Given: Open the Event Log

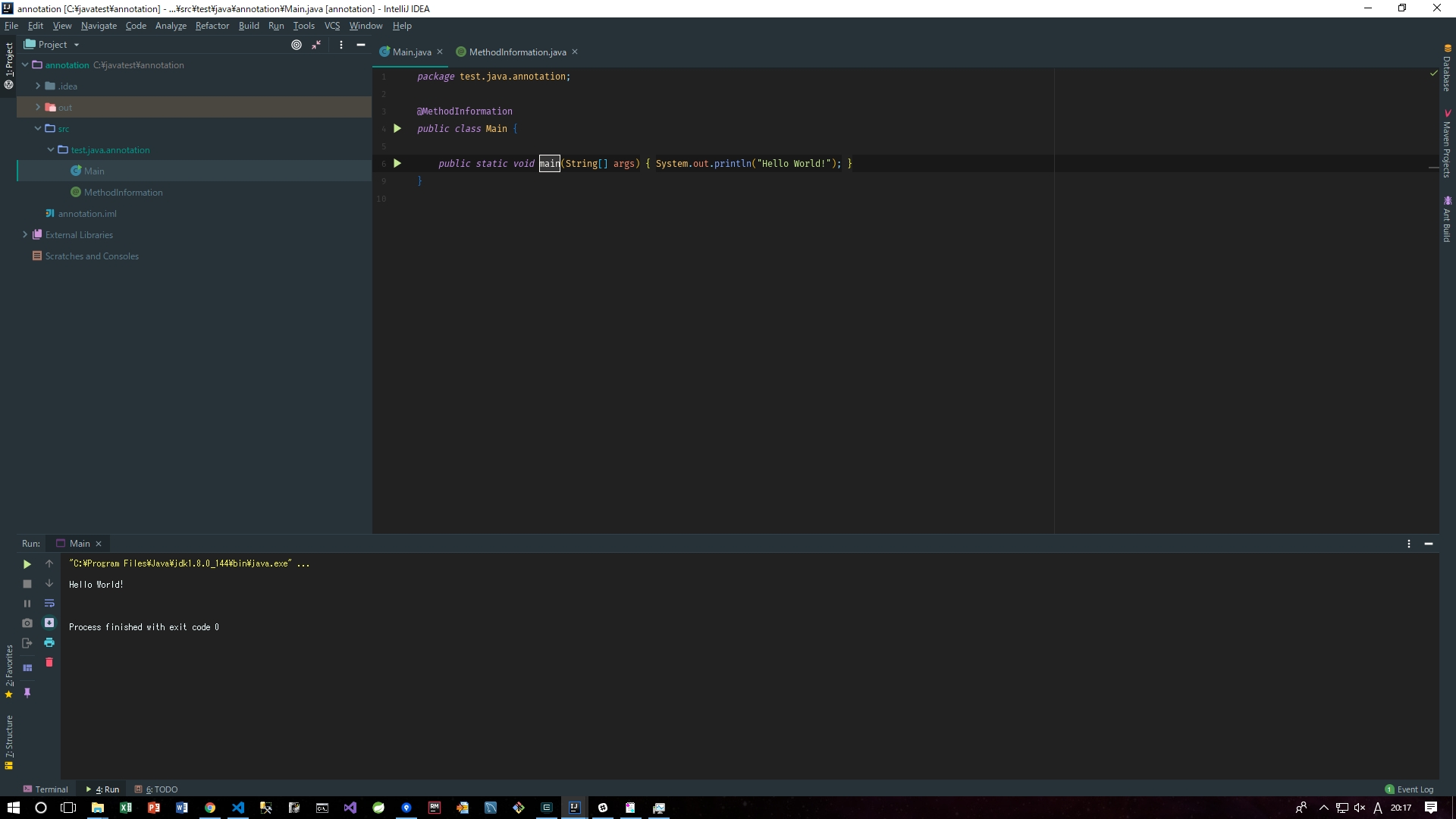Looking at the screenshot, I should click(x=1409, y=789).
